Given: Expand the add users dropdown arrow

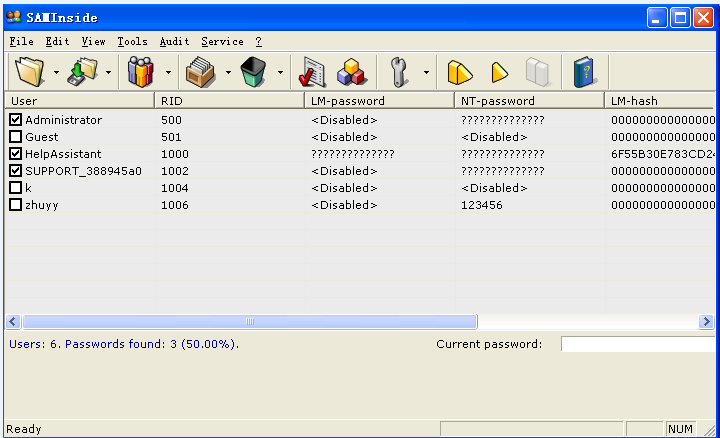Looking at the screenshot, I should tap(169, 73).
